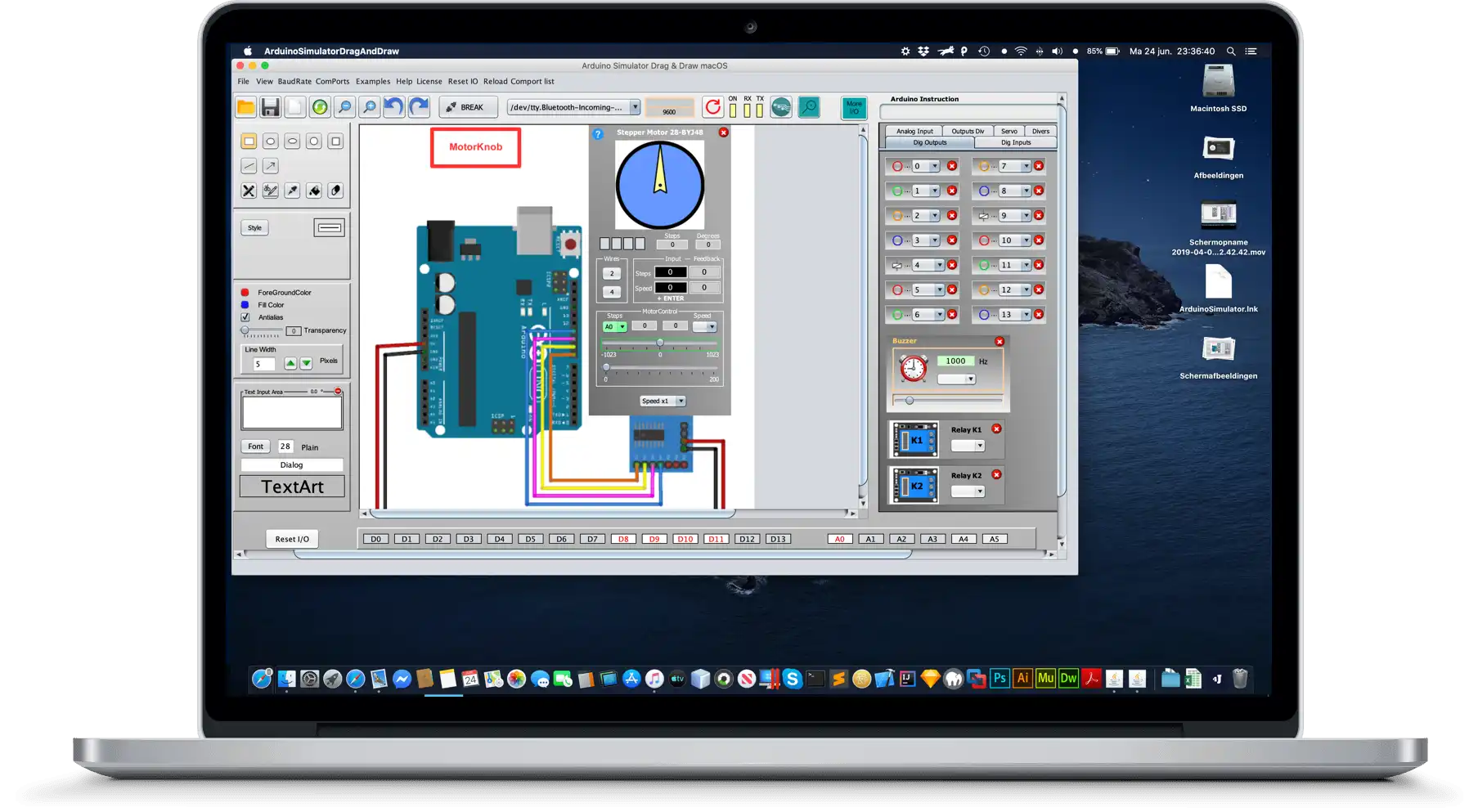This screenshot has height=812, width=1478.
Task: Select the cut scissors tool
Action: pos(249,191)
